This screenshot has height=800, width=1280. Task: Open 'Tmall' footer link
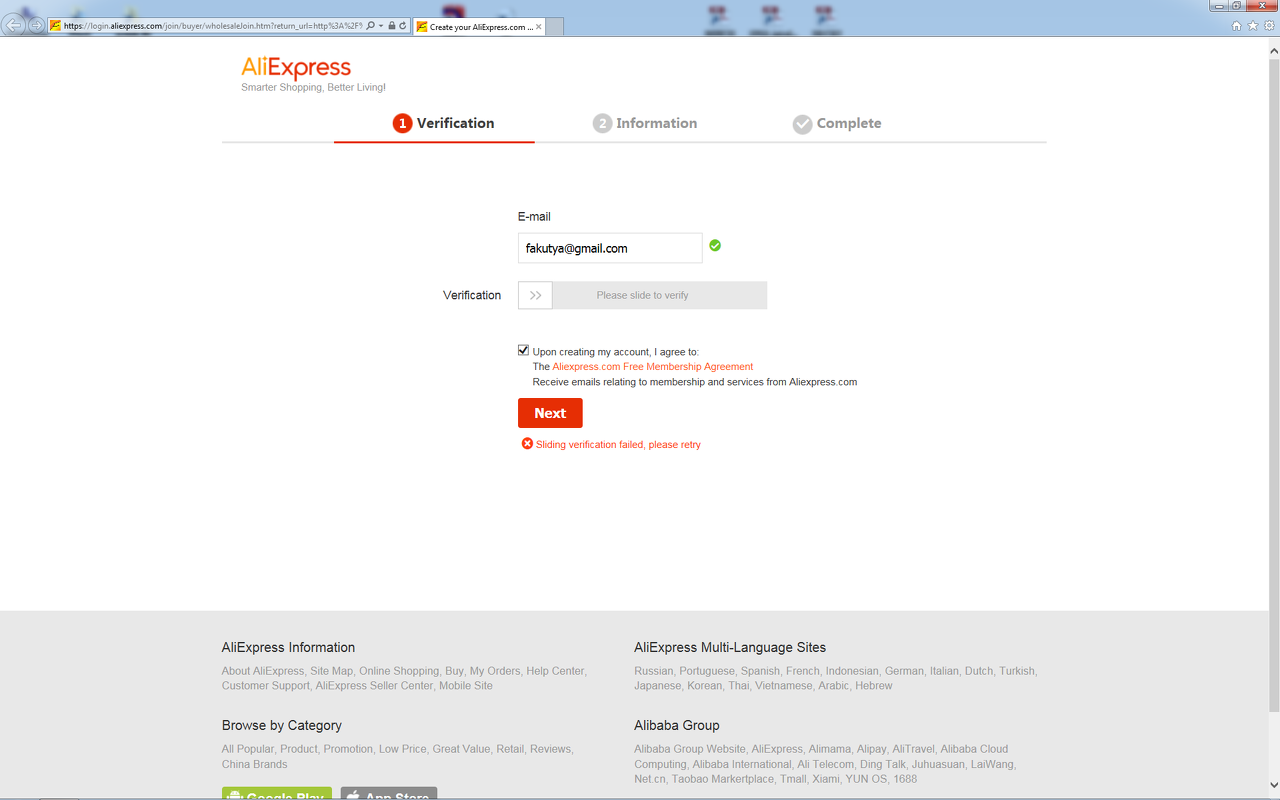(x=792, y=779)
